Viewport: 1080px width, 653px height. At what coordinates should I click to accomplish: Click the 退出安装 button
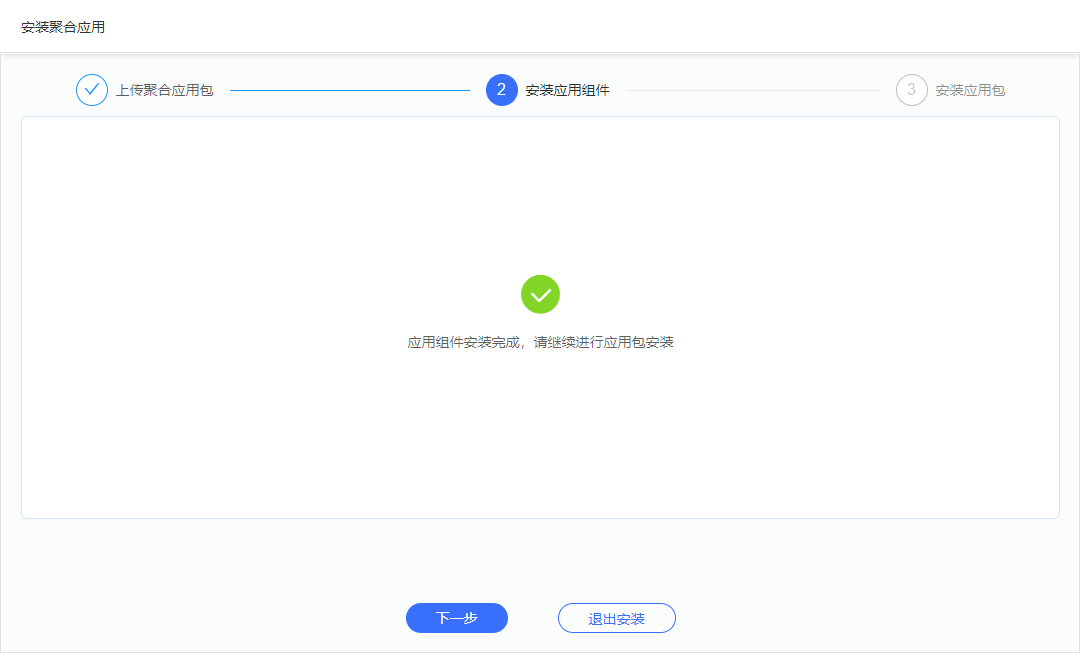click(616, 618)
